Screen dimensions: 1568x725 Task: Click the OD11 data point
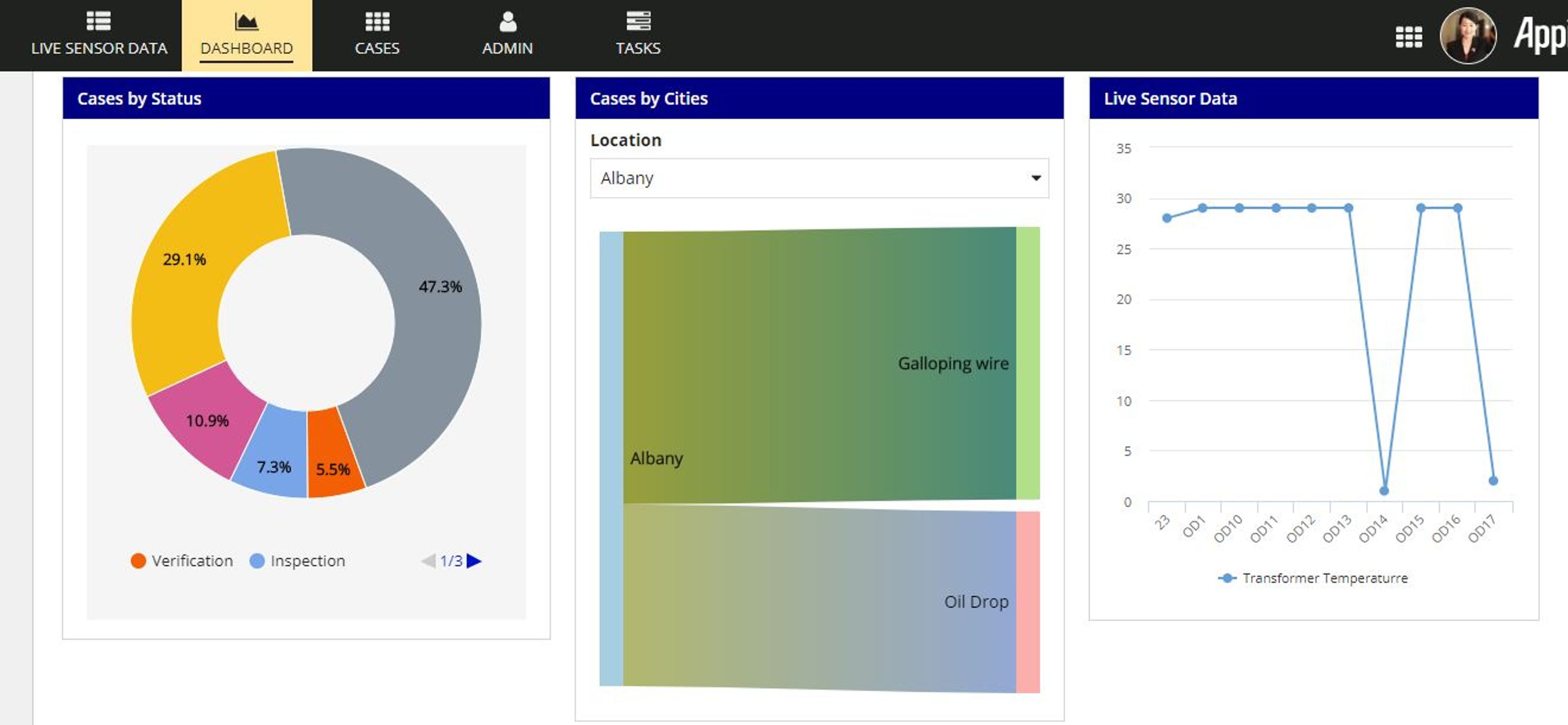click(x=1276, y=208)
